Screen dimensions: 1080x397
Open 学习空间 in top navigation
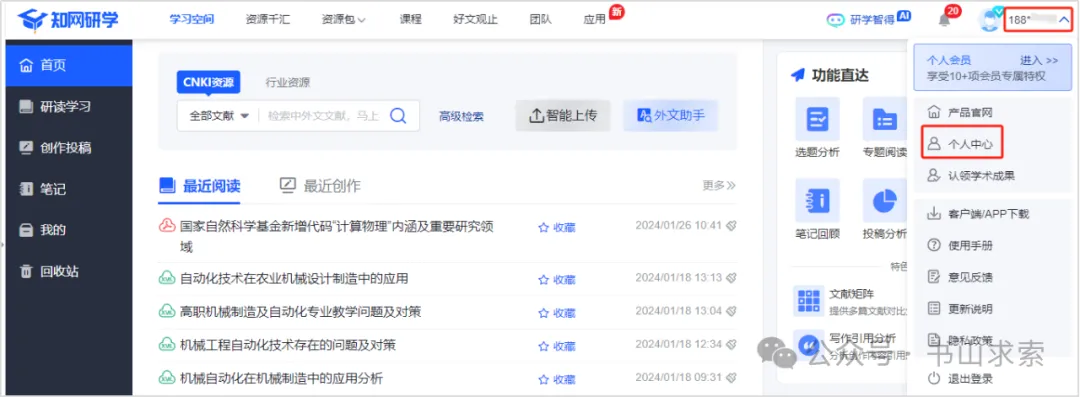(x=191, y=19)
